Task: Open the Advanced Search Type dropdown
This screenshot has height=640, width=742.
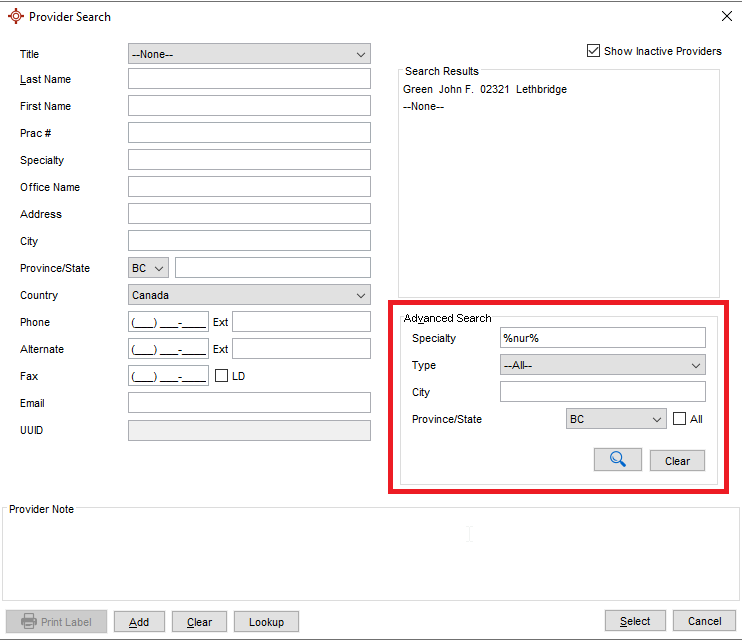Action: [x=602, y=365]
